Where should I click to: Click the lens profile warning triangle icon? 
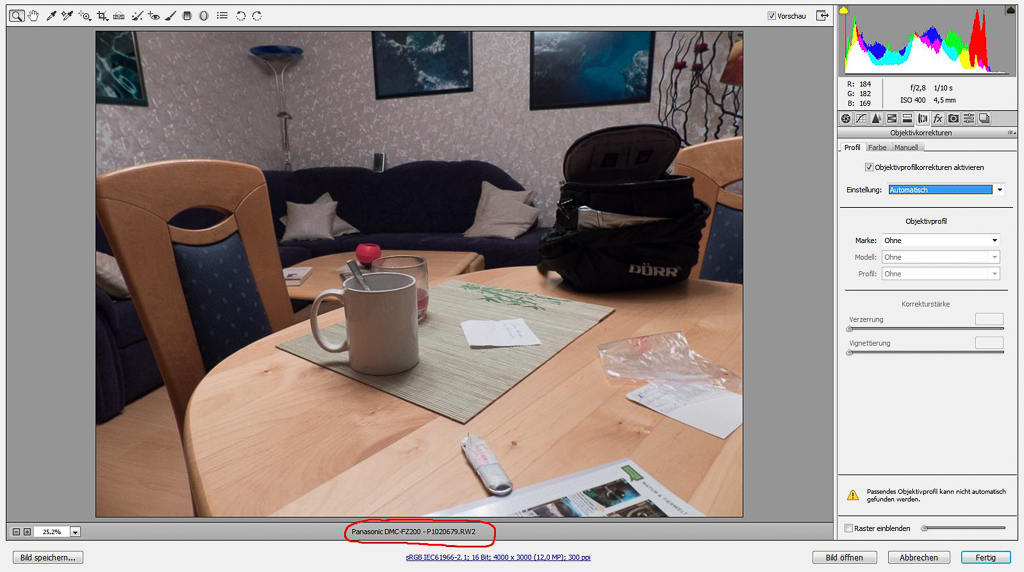click(853, 495)
